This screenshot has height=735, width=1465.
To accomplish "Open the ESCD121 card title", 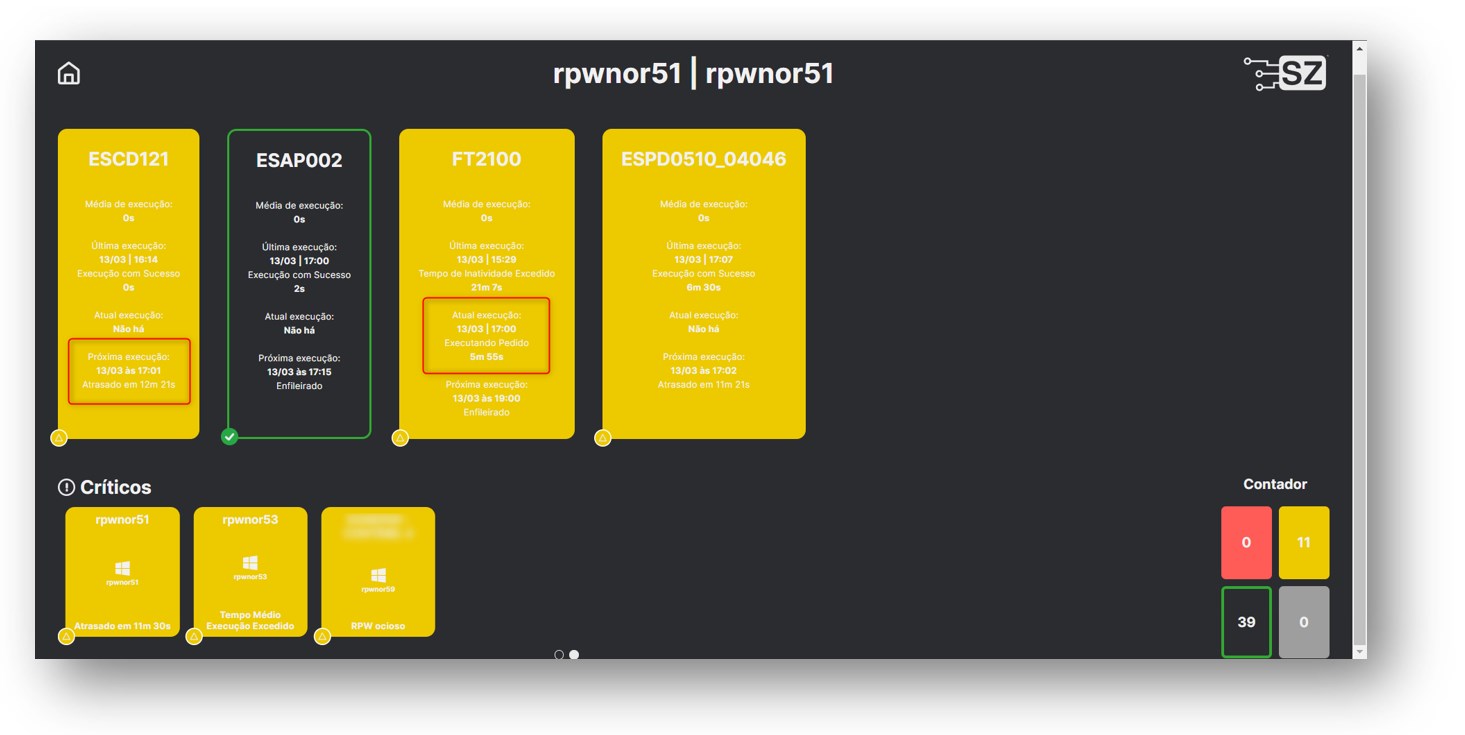I will 128,159.
